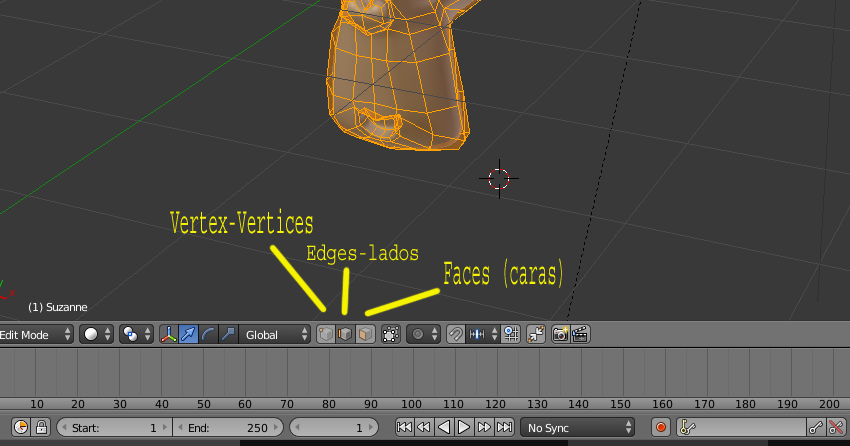The image size is (850, 446).
Task: Jump to previous keyframe
Action: pyautogui.click(x=424, y=428)
